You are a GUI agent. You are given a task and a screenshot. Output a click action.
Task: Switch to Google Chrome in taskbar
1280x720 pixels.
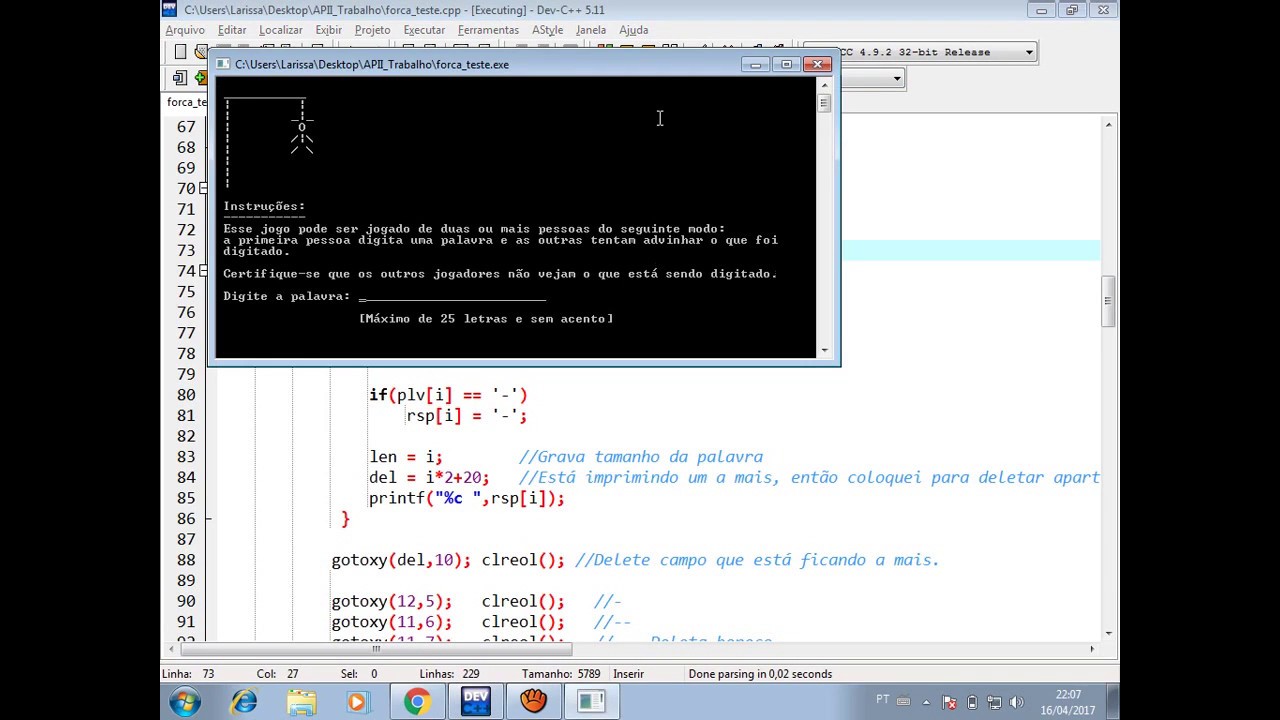click(417, 702)
